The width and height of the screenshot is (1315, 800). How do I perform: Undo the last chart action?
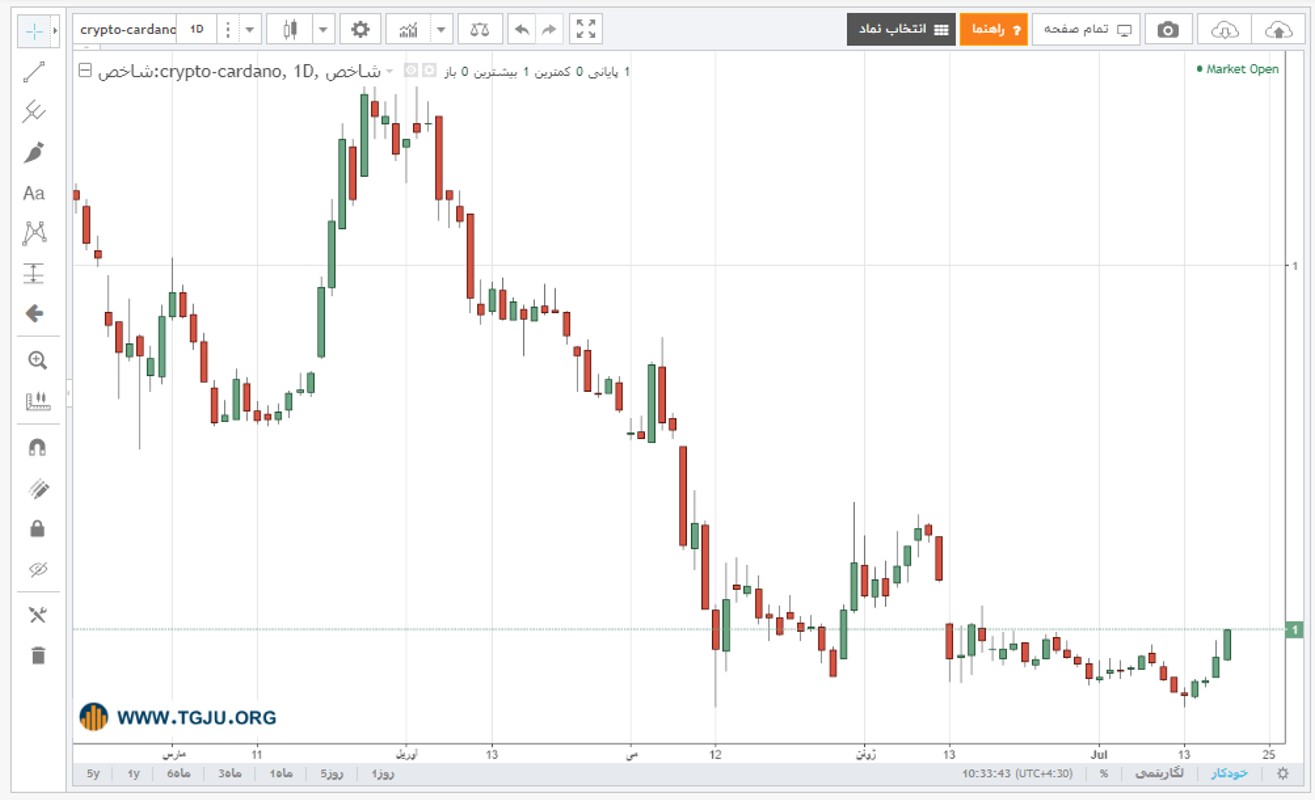[521, 29]
